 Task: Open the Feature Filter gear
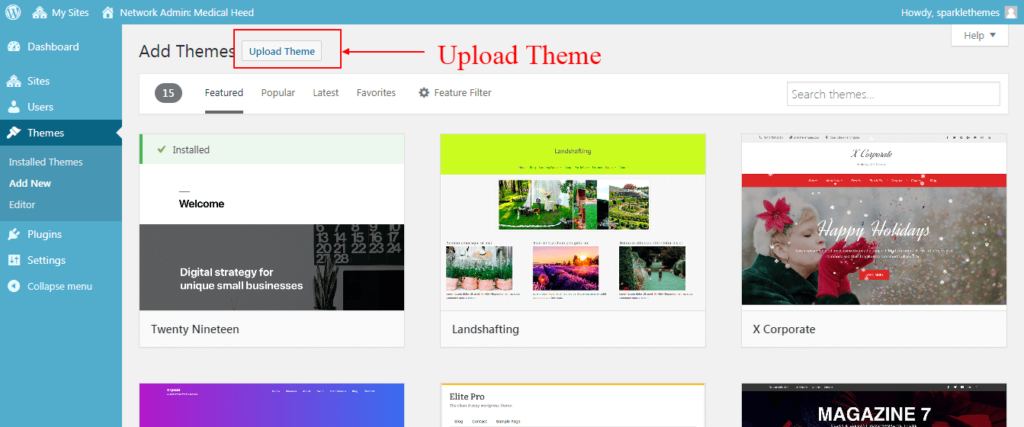pos(424,93)
